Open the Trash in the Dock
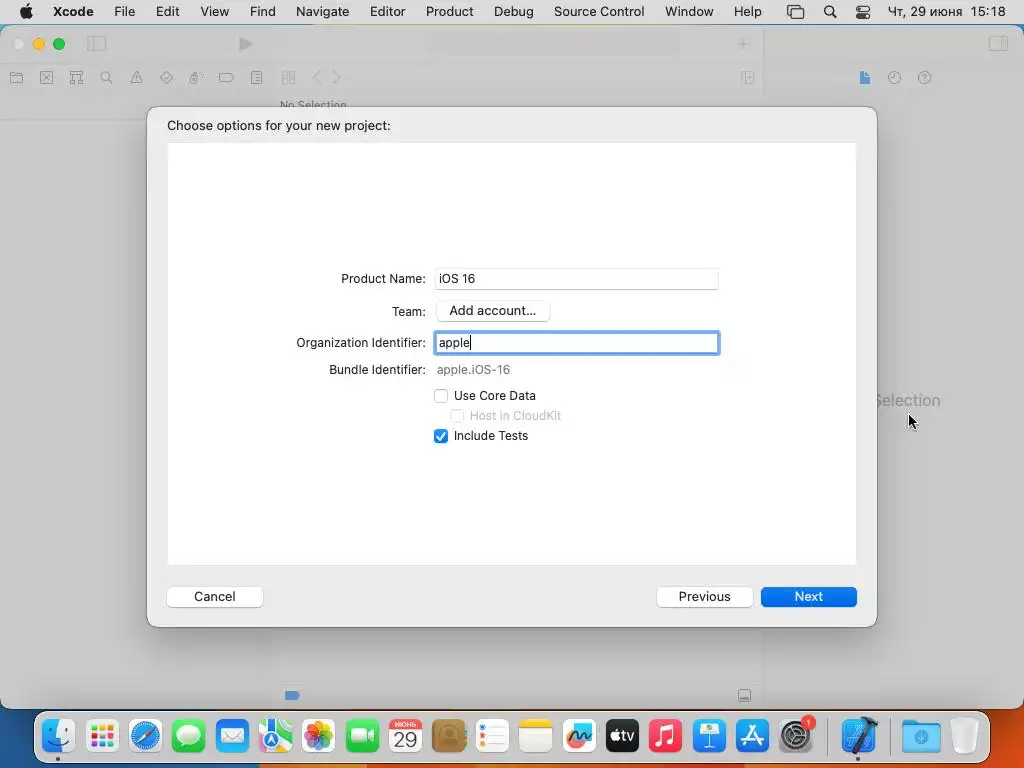Screen dimensions: 1024x768 [965, 736]
